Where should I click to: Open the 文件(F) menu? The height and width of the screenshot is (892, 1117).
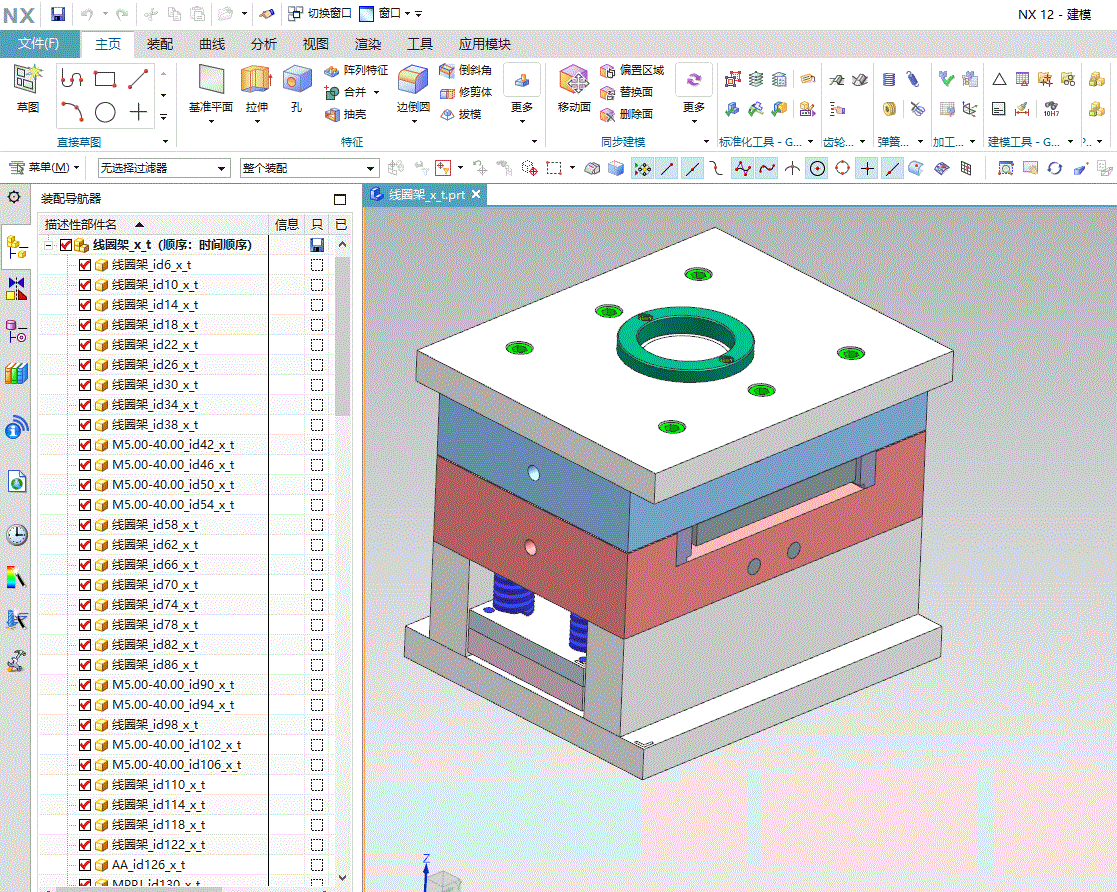coord(38,44)
